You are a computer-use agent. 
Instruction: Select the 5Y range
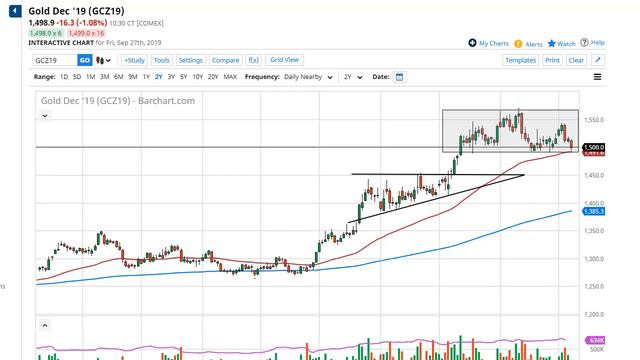coord(184,77)
